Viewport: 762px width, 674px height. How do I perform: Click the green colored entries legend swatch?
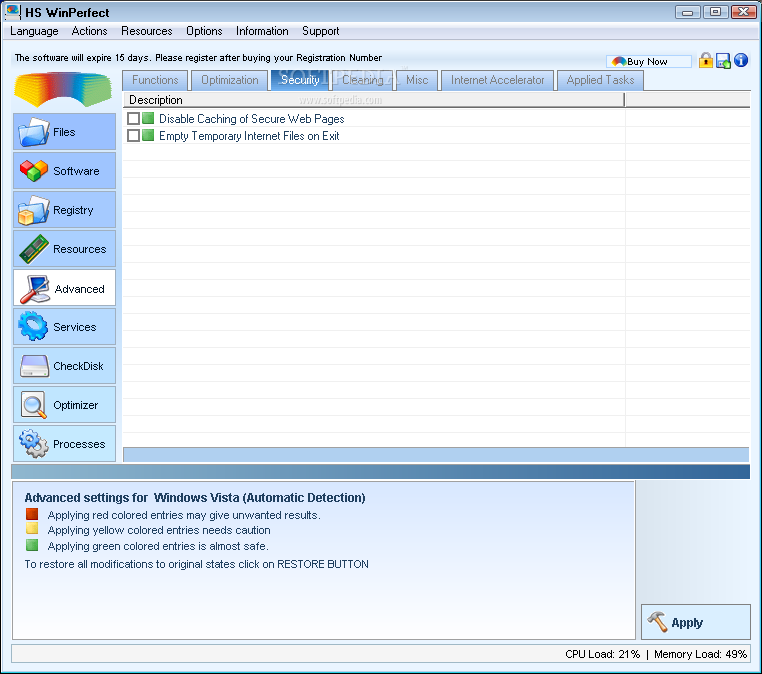32,545
